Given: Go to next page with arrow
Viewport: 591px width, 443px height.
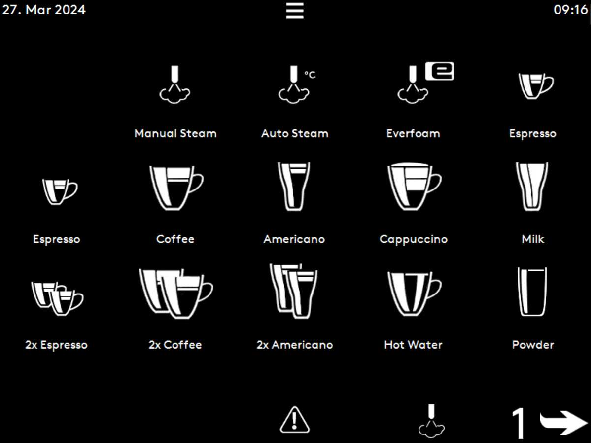Looking at the screenshot, I should click(x=550, y=422).
